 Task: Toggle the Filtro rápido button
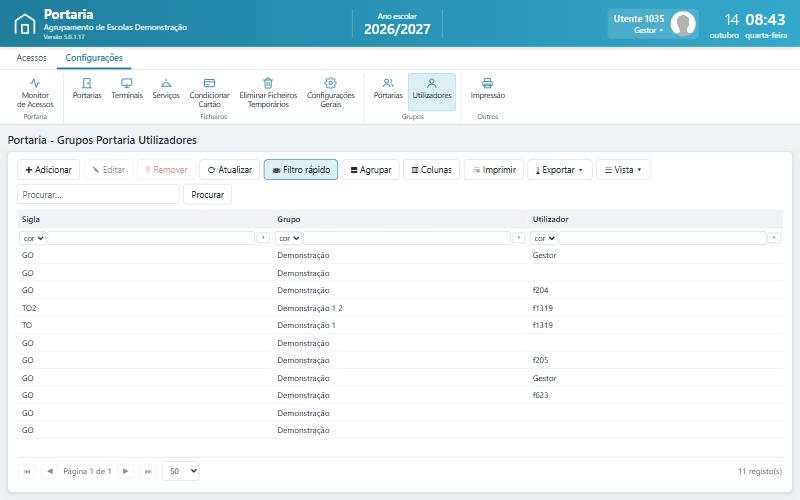[x=301, y=169]
